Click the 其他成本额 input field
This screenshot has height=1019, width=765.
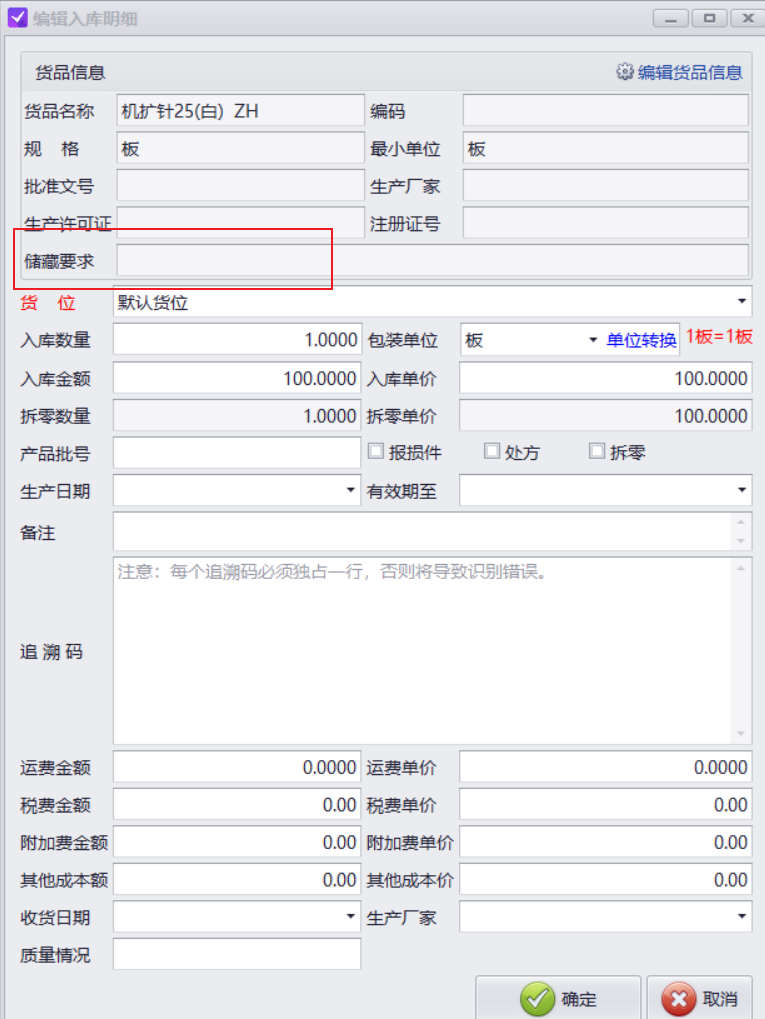[x=237, y=879]
